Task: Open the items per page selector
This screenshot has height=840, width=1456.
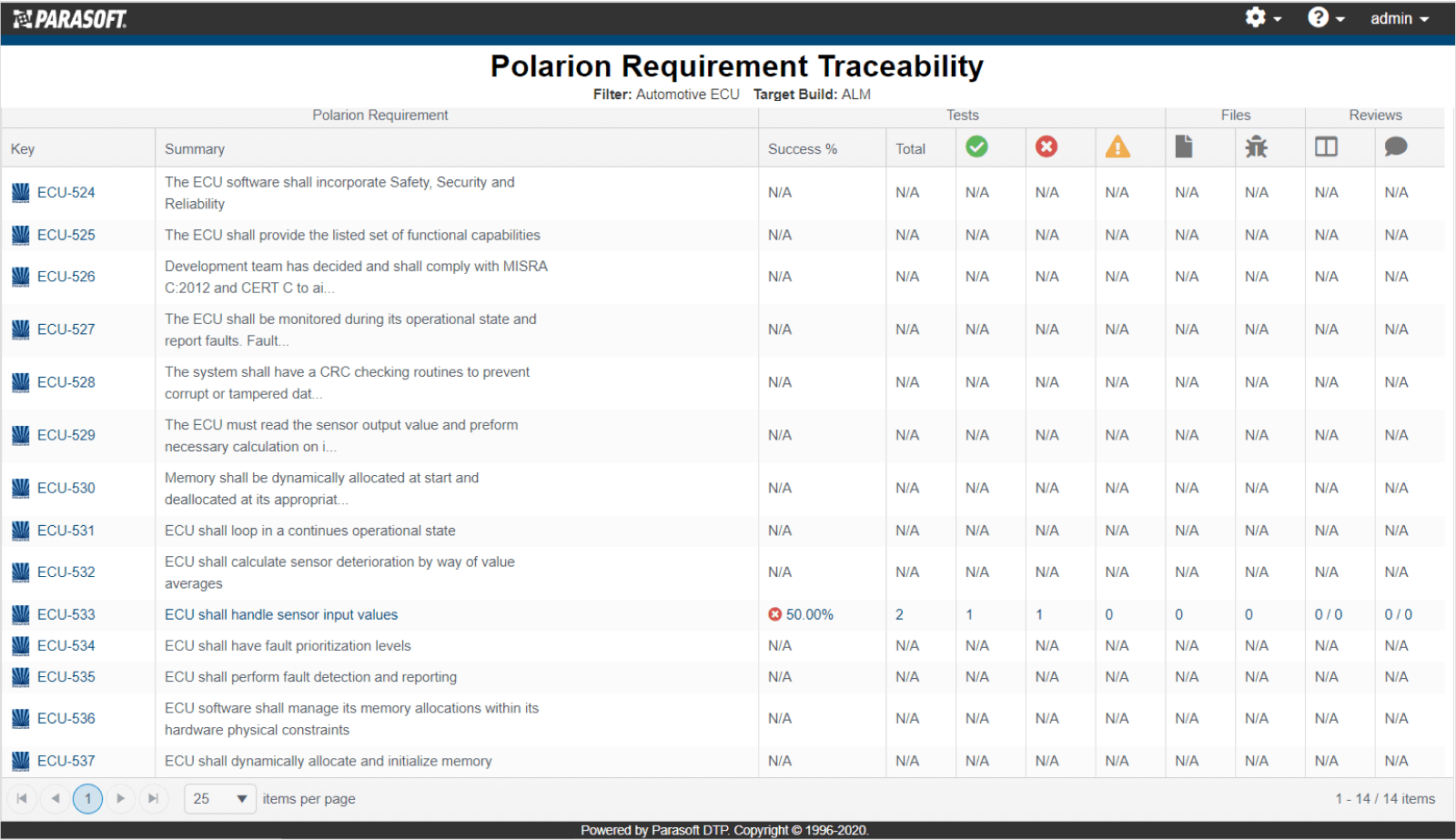Action: point(219,798)
